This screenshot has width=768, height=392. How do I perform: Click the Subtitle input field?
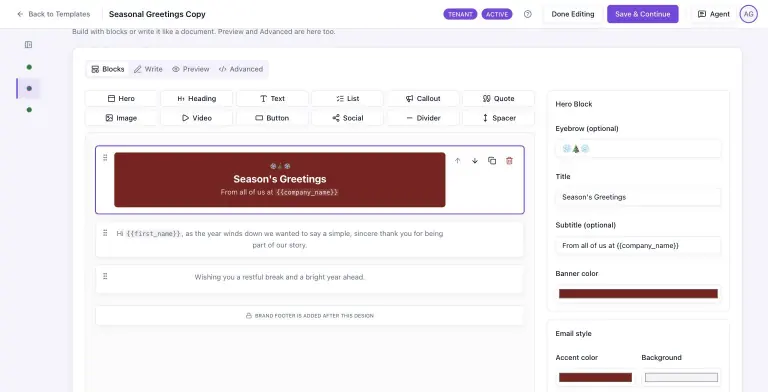pyautogui.click(x=638, y=245)
